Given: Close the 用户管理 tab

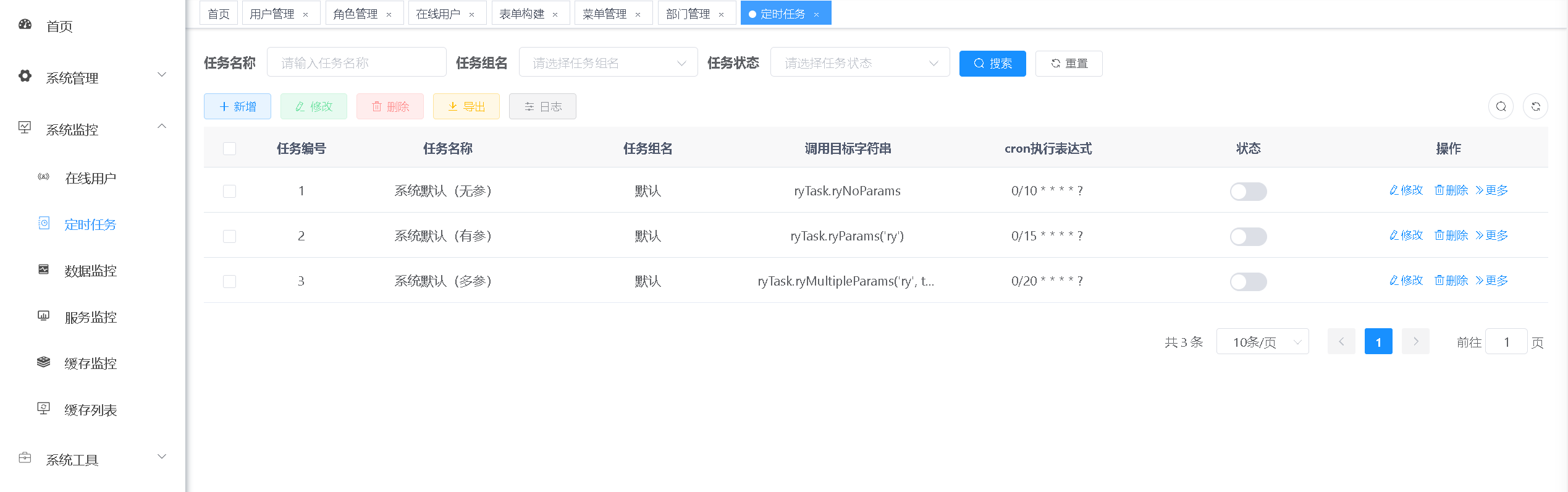Looking at the screenshot, I should 305,14.
